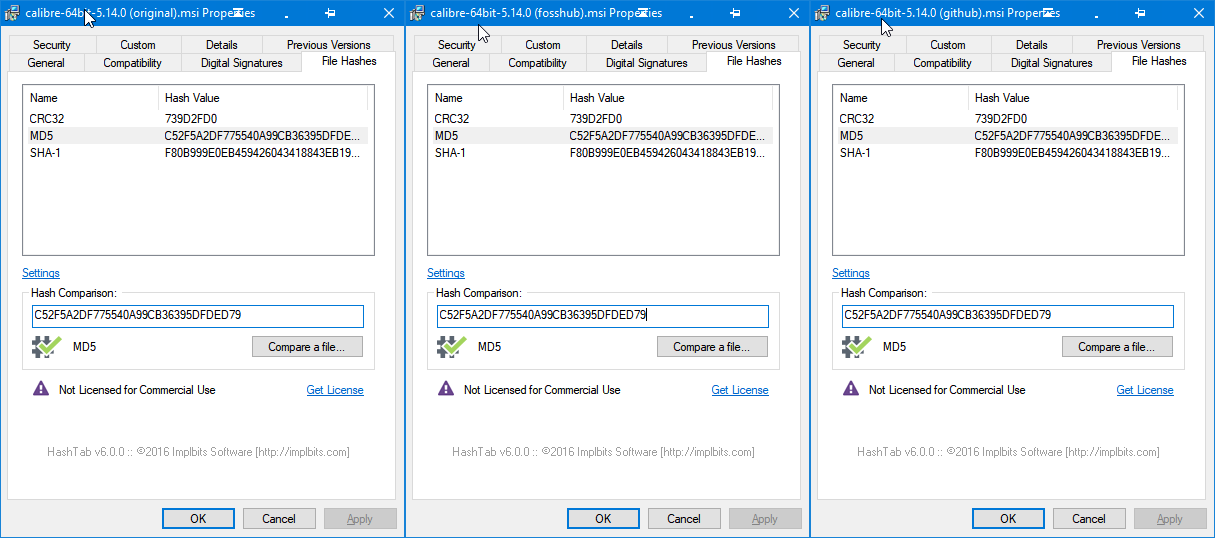The width and height of the screenshot is (1215, 538).
Task: Click the Hash Comparison text field in the github.msi dialog
Action: point(1007,316)
